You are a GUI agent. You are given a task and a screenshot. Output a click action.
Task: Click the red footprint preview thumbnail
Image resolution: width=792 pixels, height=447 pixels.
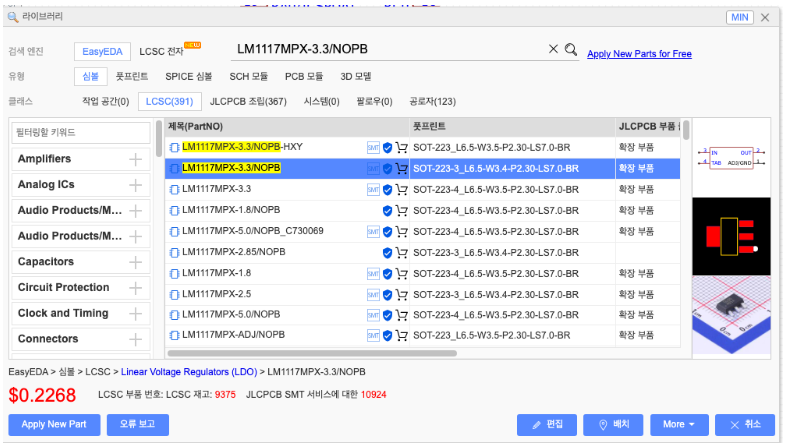[731, 236]
